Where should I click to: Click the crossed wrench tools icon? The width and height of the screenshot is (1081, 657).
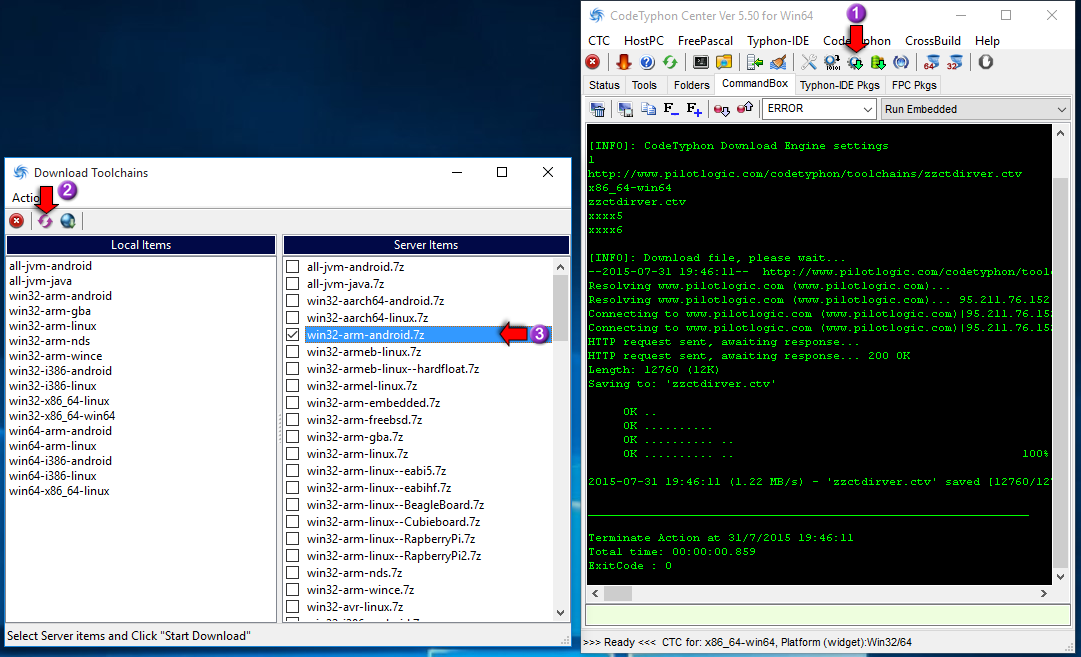click(x=809, y=62)
